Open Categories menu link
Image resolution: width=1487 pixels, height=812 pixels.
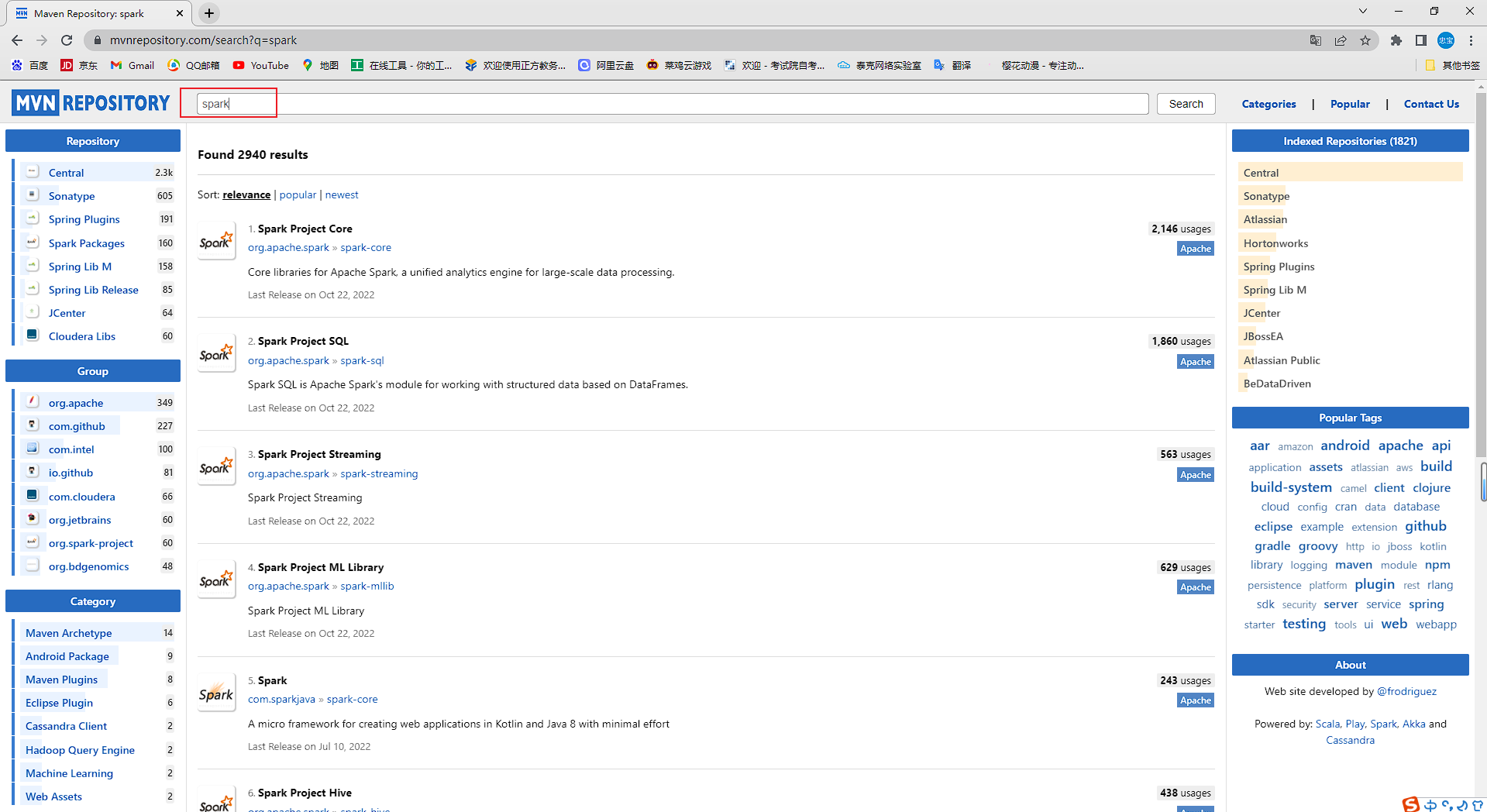[1268, 104]
